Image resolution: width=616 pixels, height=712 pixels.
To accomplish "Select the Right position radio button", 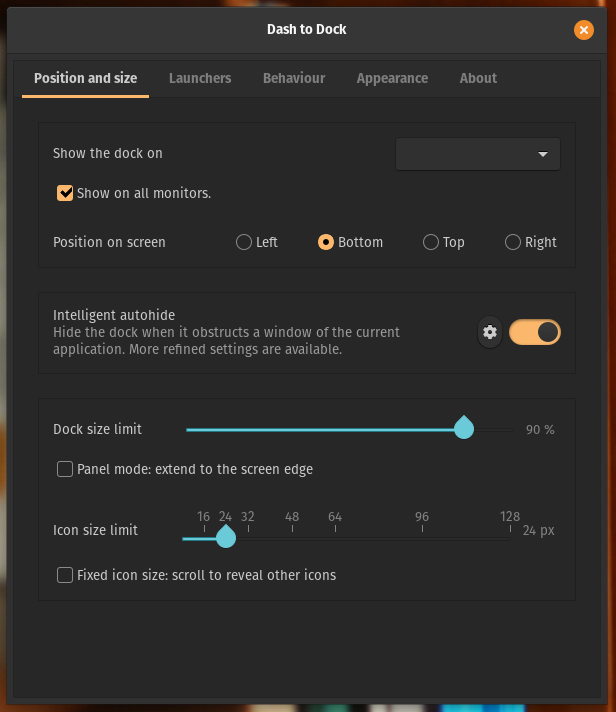I will [x=513, y=242].
